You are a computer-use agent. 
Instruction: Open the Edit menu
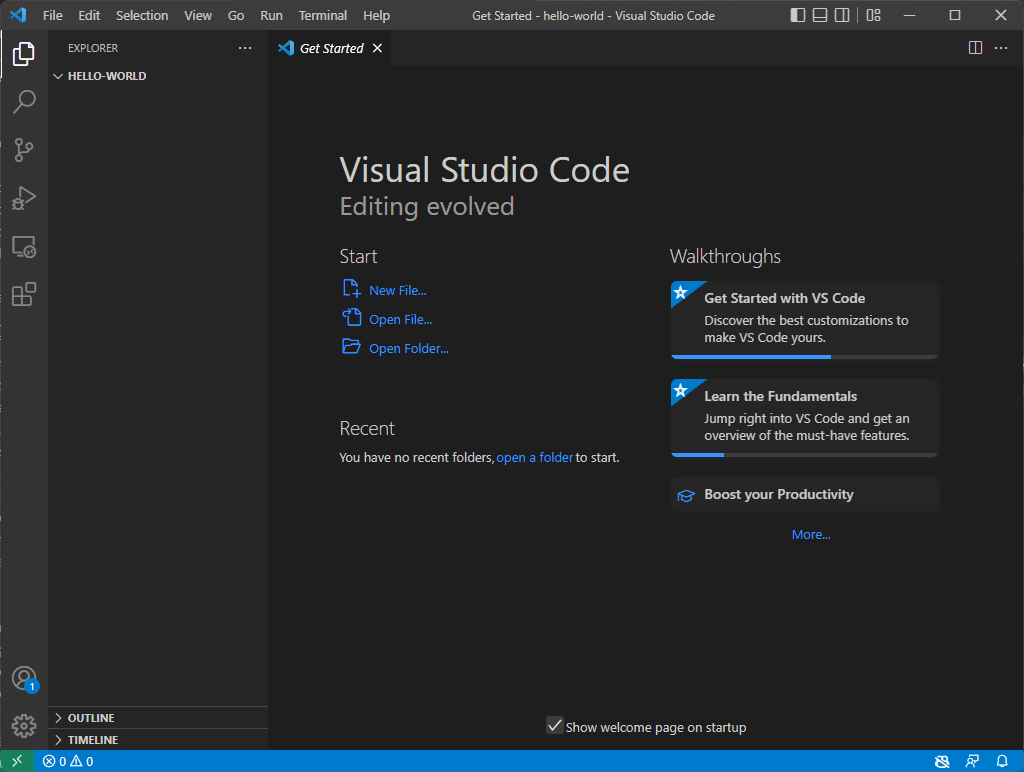89,15
